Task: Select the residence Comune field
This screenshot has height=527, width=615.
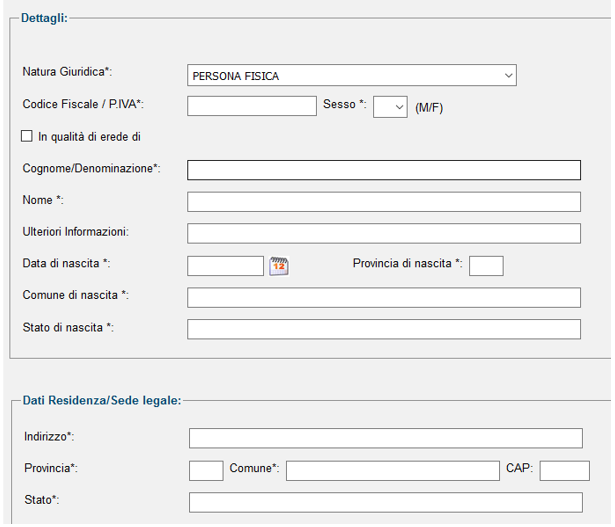Action: (x=393, y=471)
